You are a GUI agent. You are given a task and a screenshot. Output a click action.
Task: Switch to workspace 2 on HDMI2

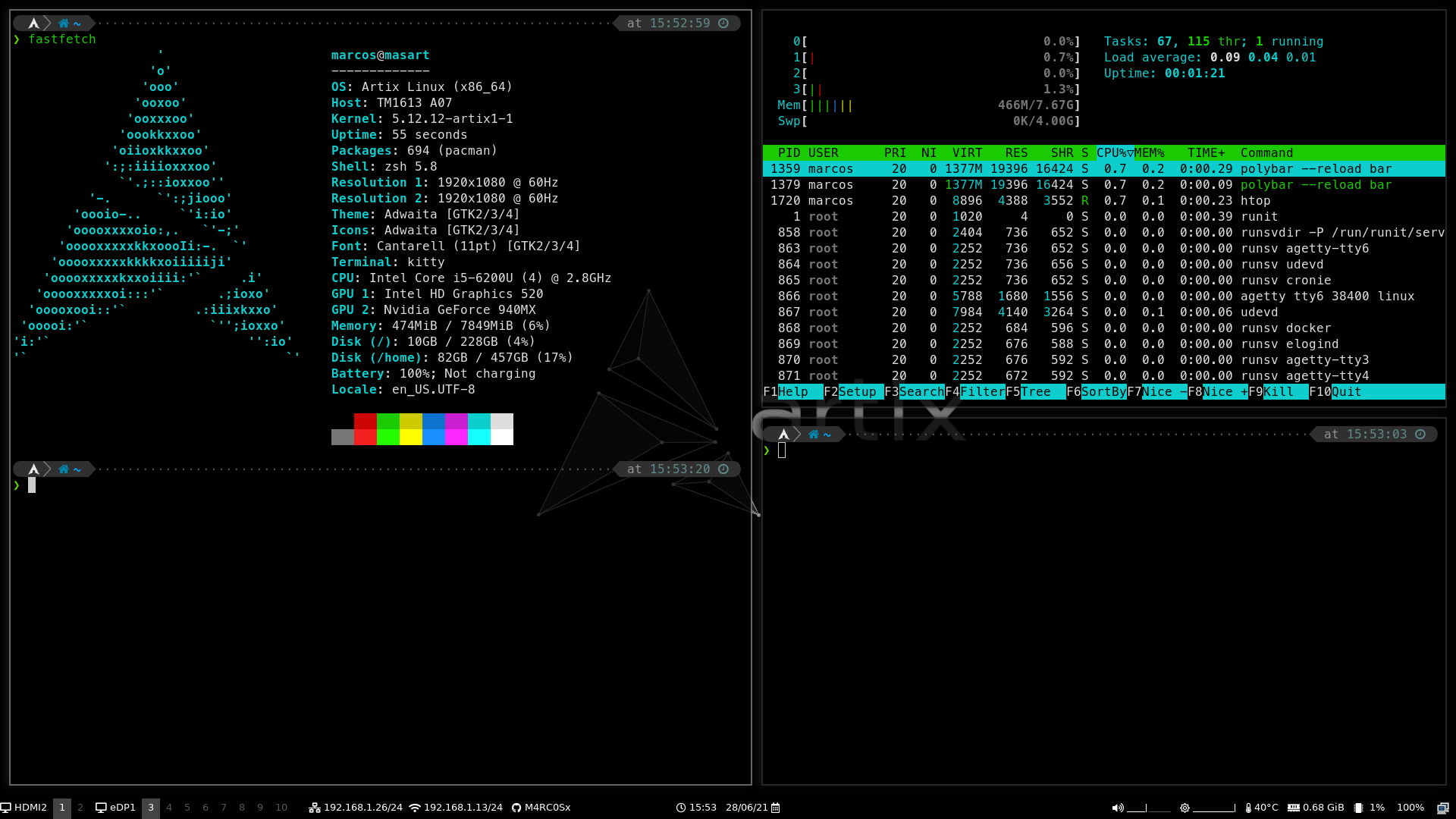pos(80,808)
